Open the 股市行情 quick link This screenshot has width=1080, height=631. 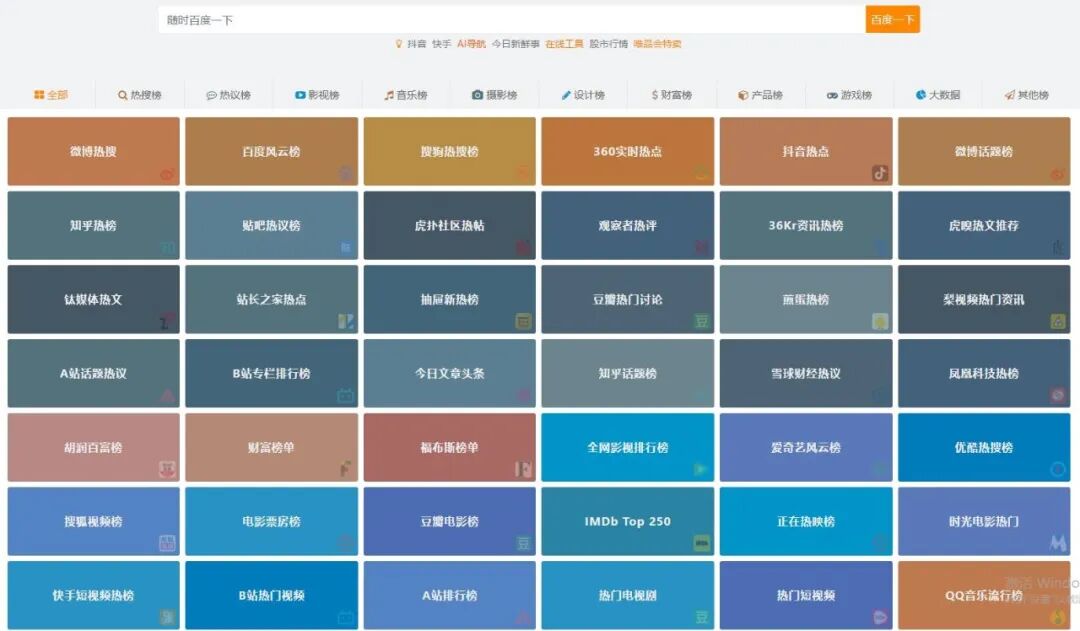coord(608,43)
